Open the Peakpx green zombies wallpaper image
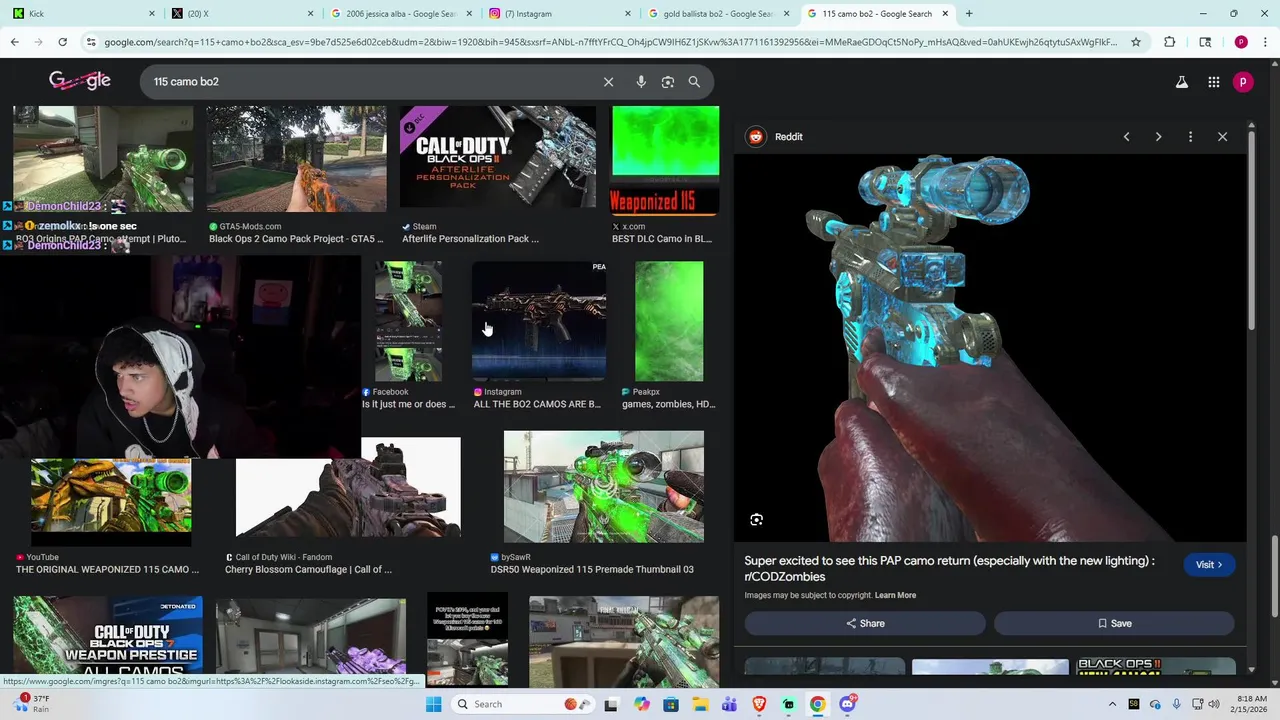The image size is (1280, 720). point(669,322)
